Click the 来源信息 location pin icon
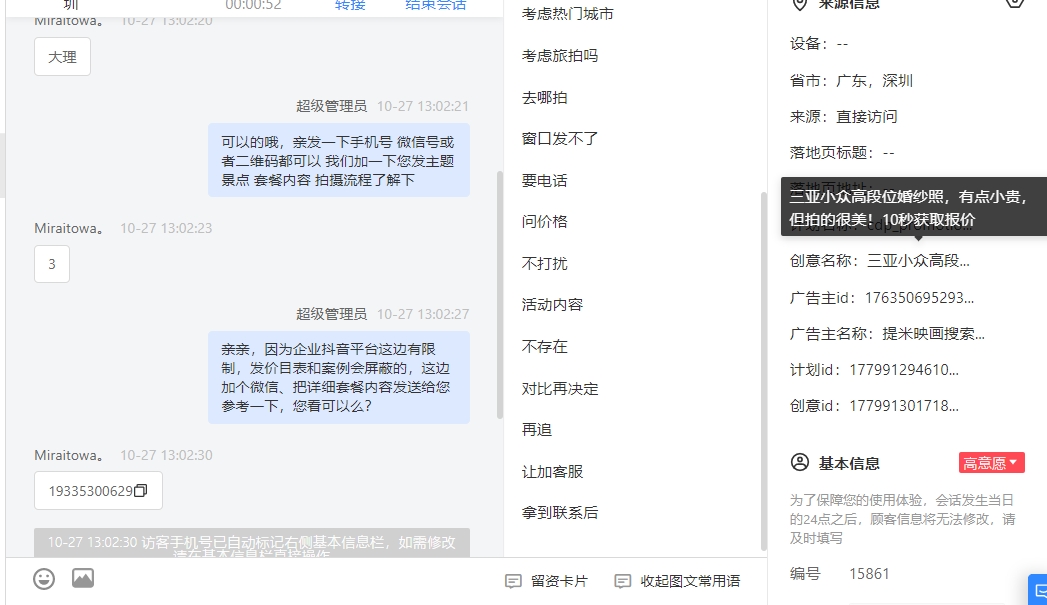The width and height of the screenshot is (1047, 605). tap(799, 4)
